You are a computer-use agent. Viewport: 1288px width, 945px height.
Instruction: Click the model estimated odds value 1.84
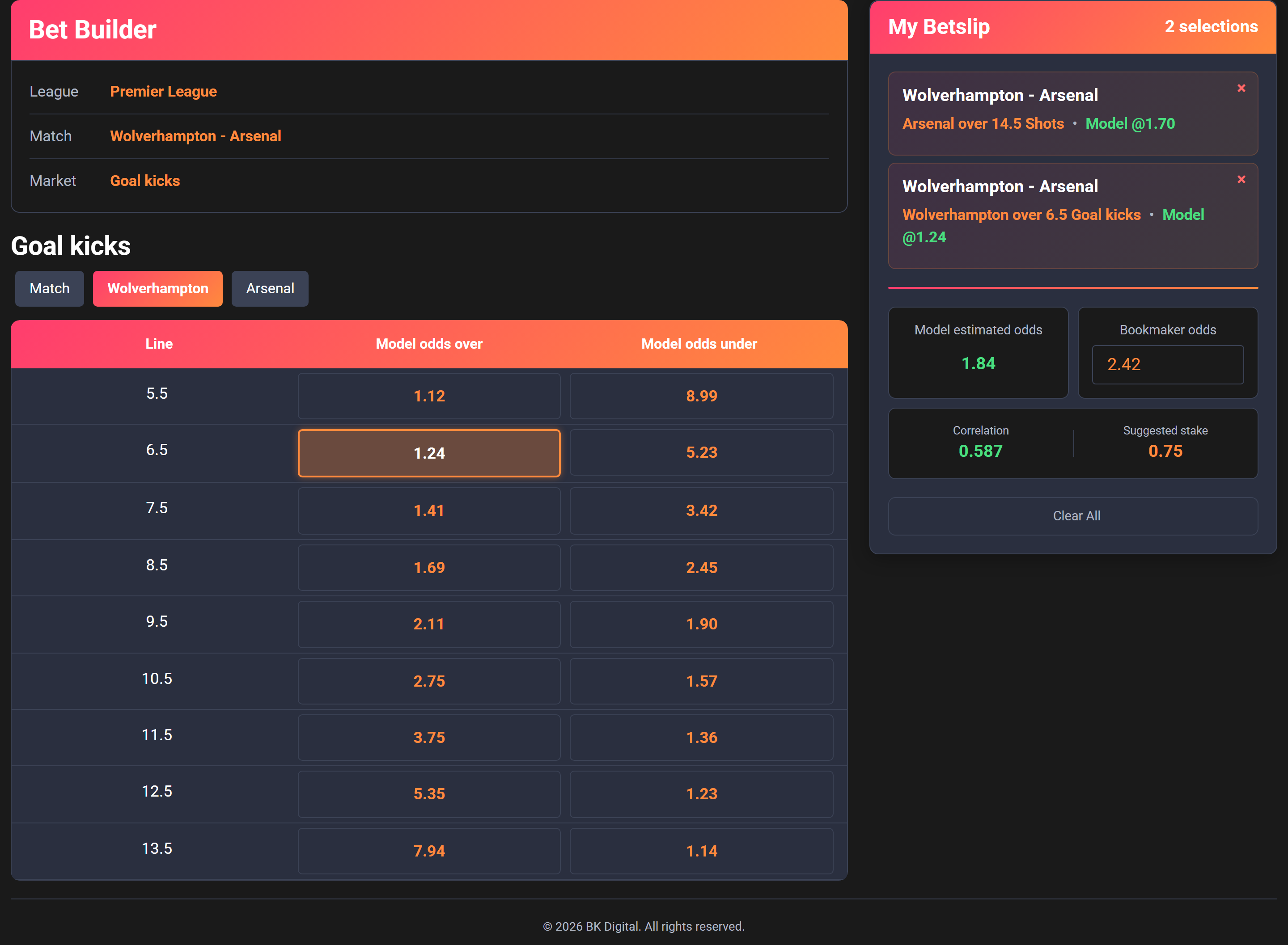point(979,364)
